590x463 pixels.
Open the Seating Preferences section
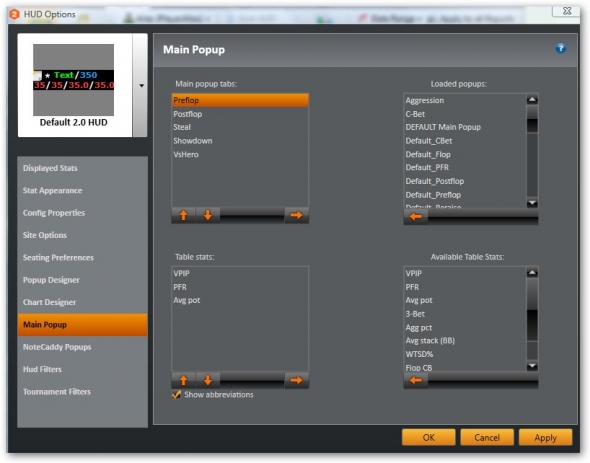tap(82, 257)
